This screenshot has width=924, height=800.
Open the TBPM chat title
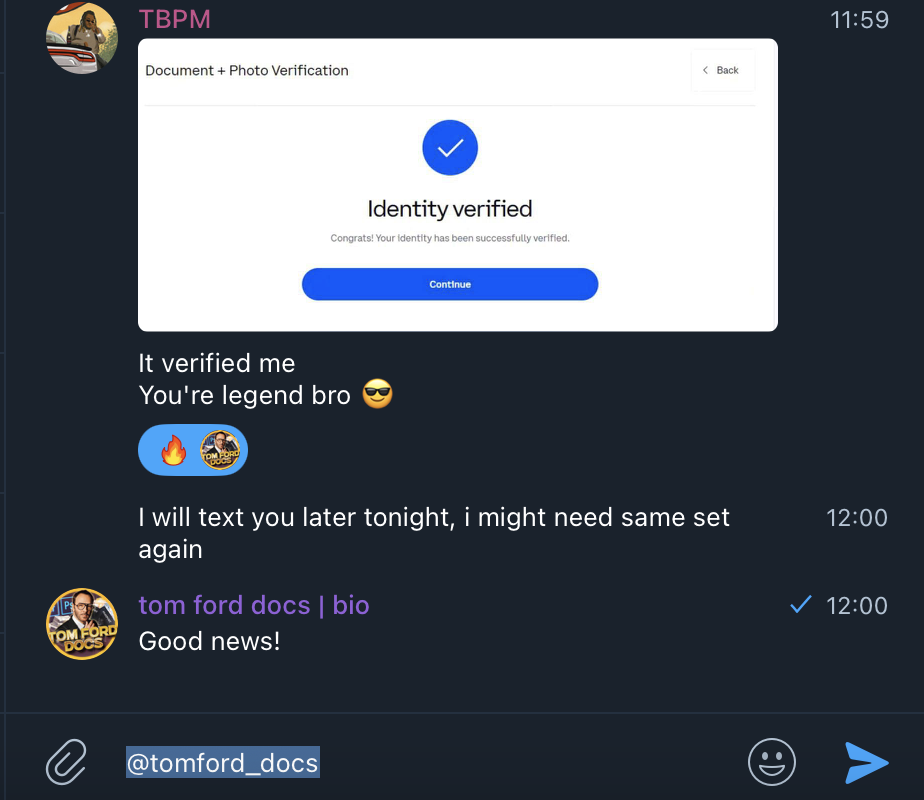[174, 18]
